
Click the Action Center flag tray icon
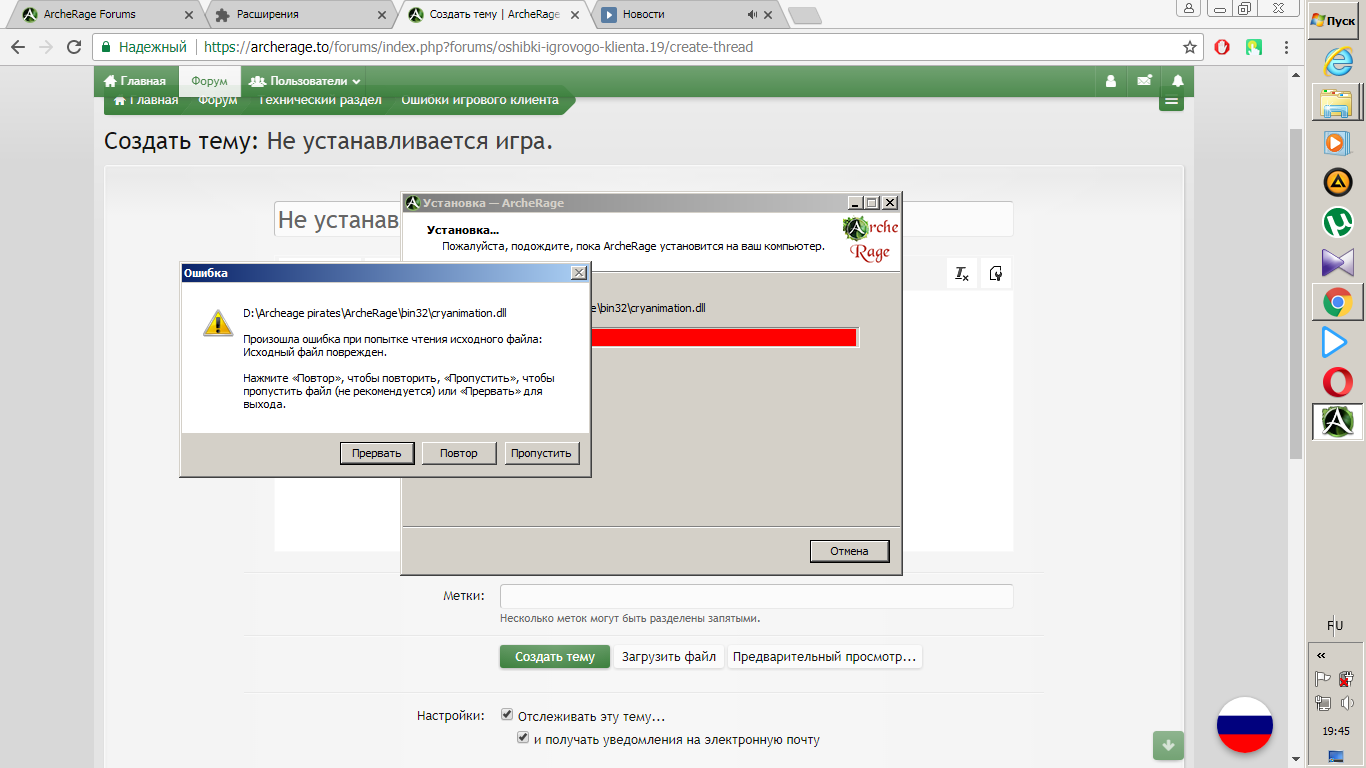click(x=1322, y=679)
